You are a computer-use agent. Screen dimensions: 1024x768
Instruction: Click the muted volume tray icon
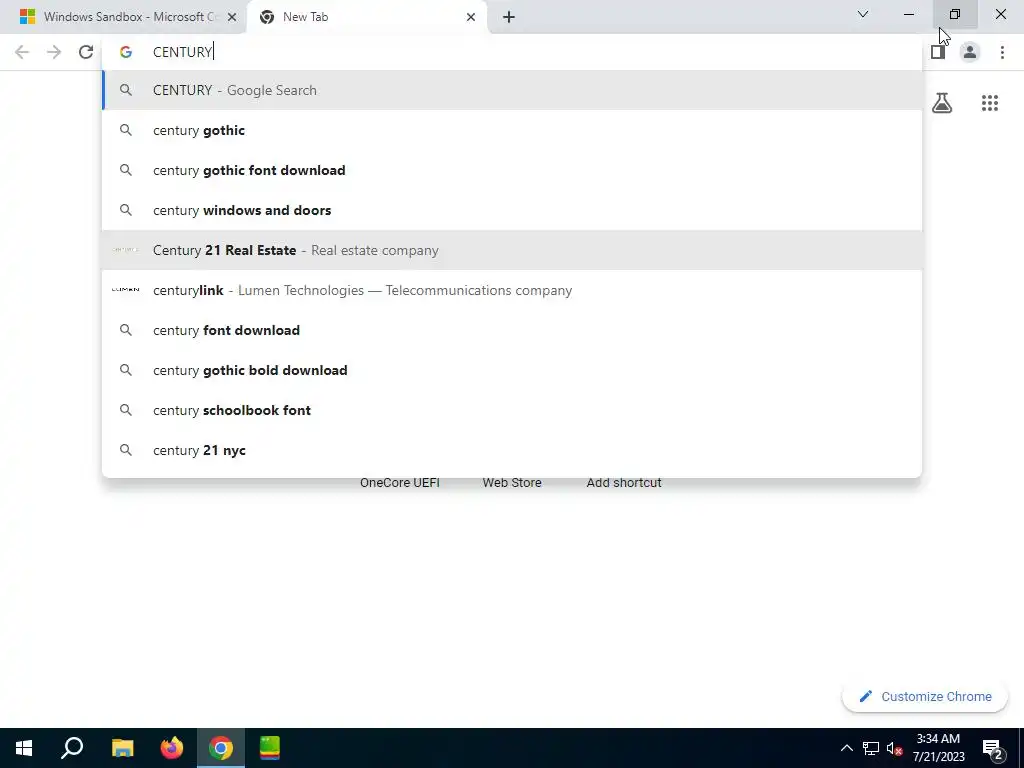coord(894,748)
